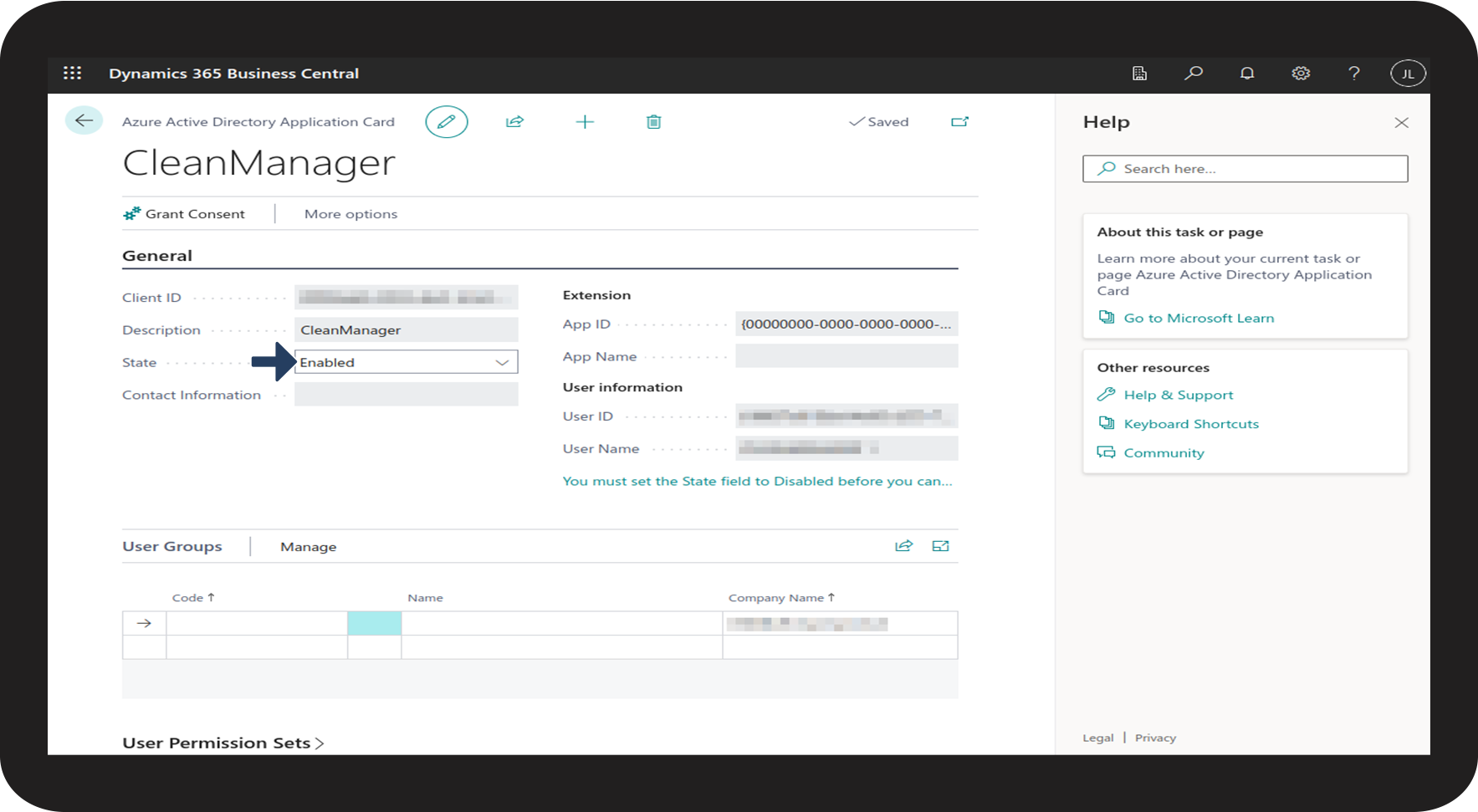Show notifications bell

[x=1247, y=74]
